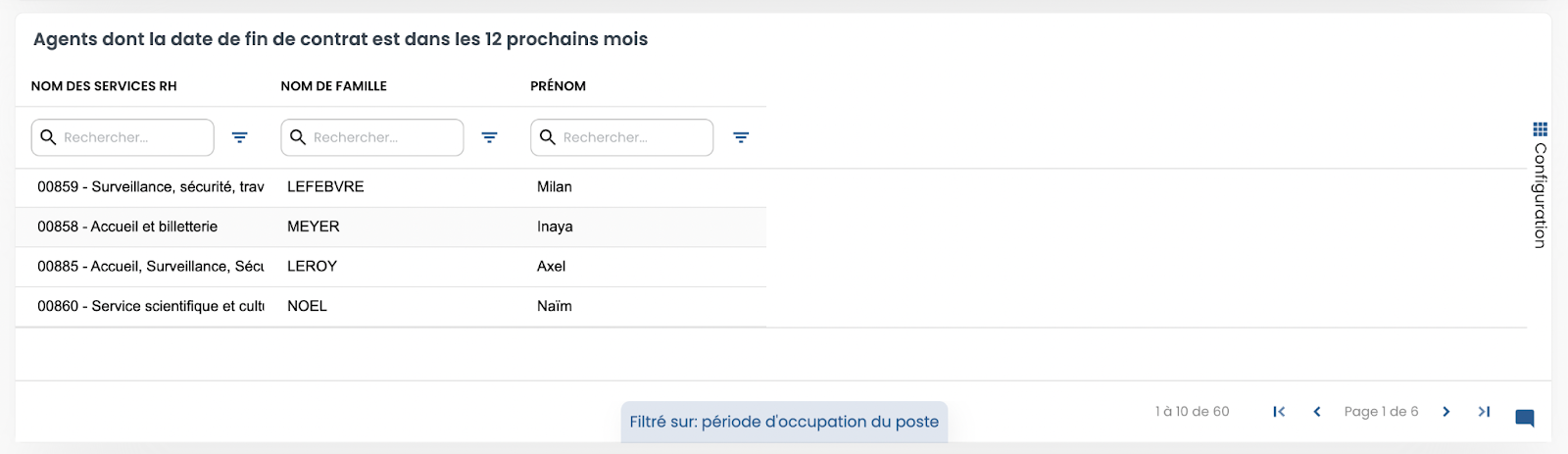This screenshot has width=1568, height=454.
Task: Sort by NOM DES SERVICES RH header
Action: pos(104,86)
